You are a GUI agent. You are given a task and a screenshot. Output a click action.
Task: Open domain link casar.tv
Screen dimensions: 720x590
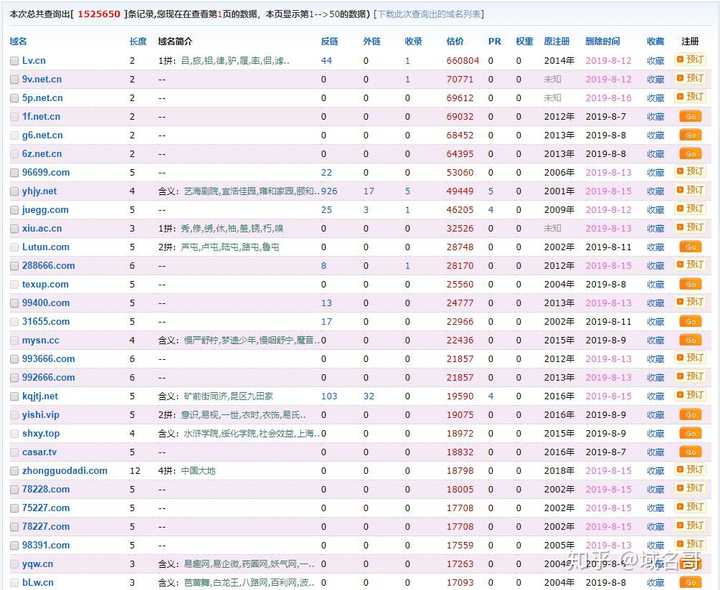click(39, 452)
